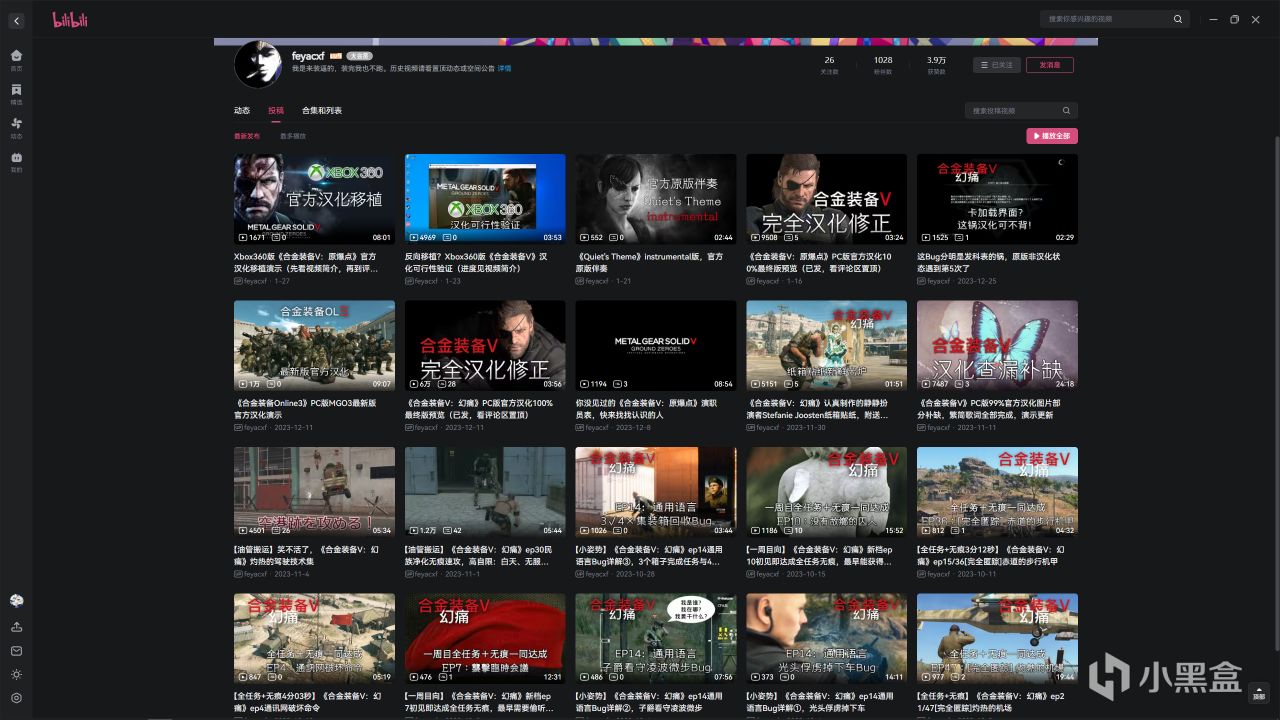This screenshot has height=720, width=1280.
Task: Click the magnifier icon in 搜索投稿视频 box
Action: [x=1066, y=111]
